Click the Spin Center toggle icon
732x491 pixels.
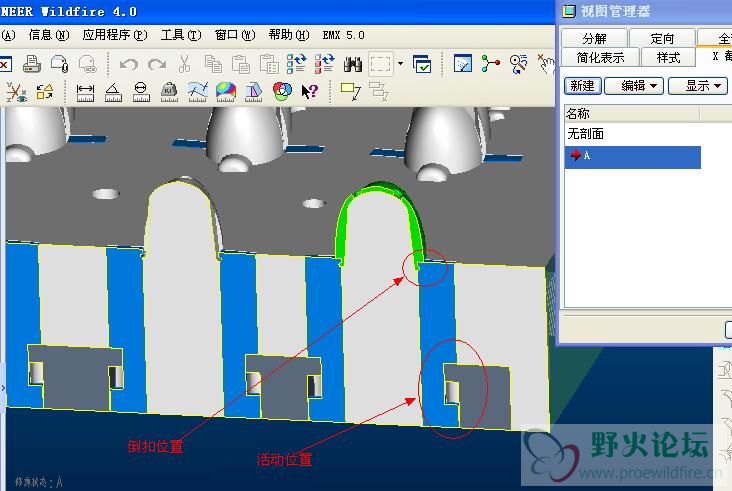pyautogui.click(x=490, y=63)
